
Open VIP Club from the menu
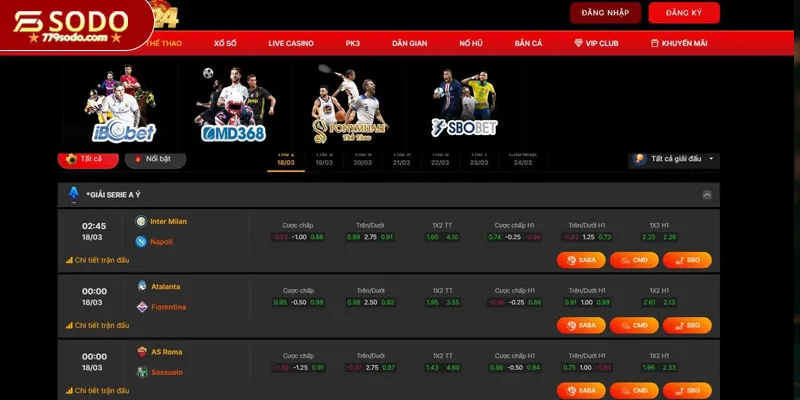596,43
